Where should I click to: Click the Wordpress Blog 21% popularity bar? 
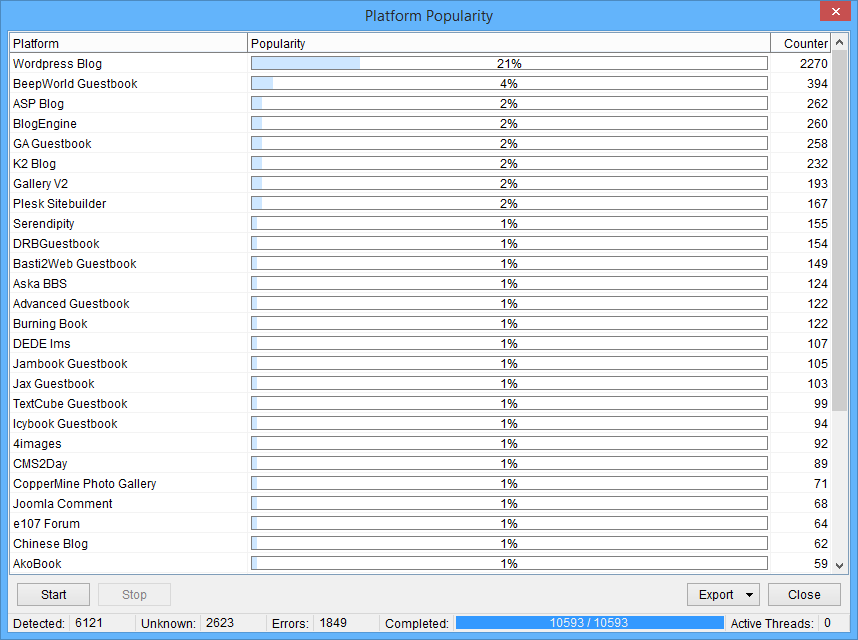pyautogui.click(x=508, y=64)
